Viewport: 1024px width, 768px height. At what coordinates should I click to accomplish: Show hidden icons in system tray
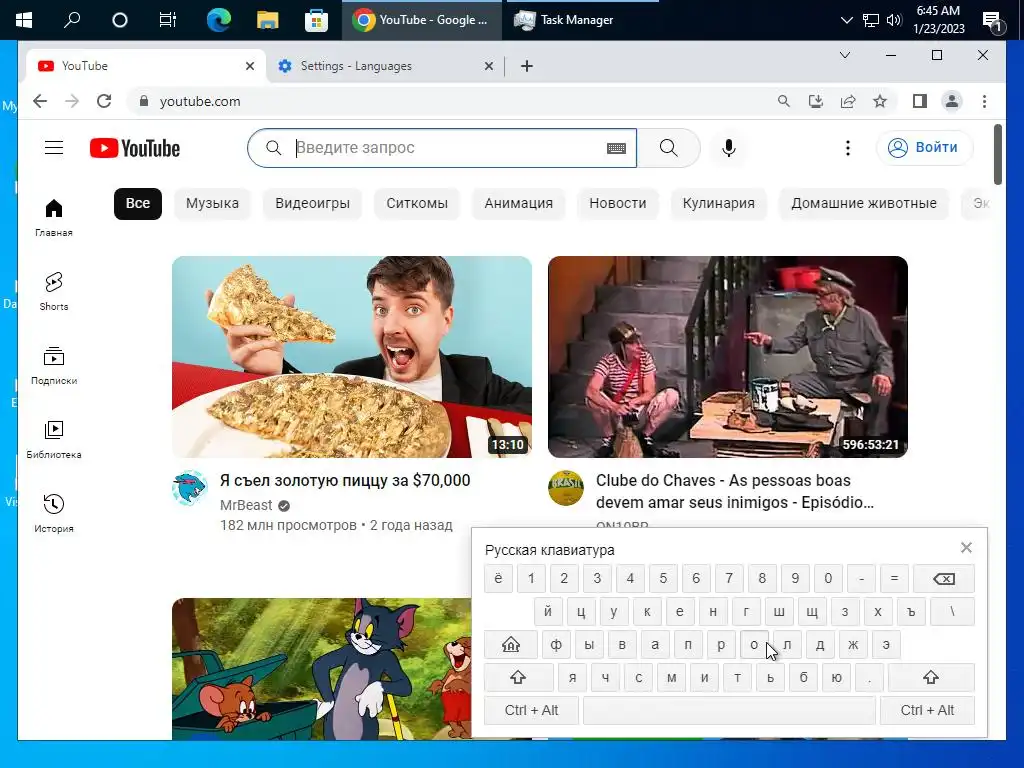846,20
